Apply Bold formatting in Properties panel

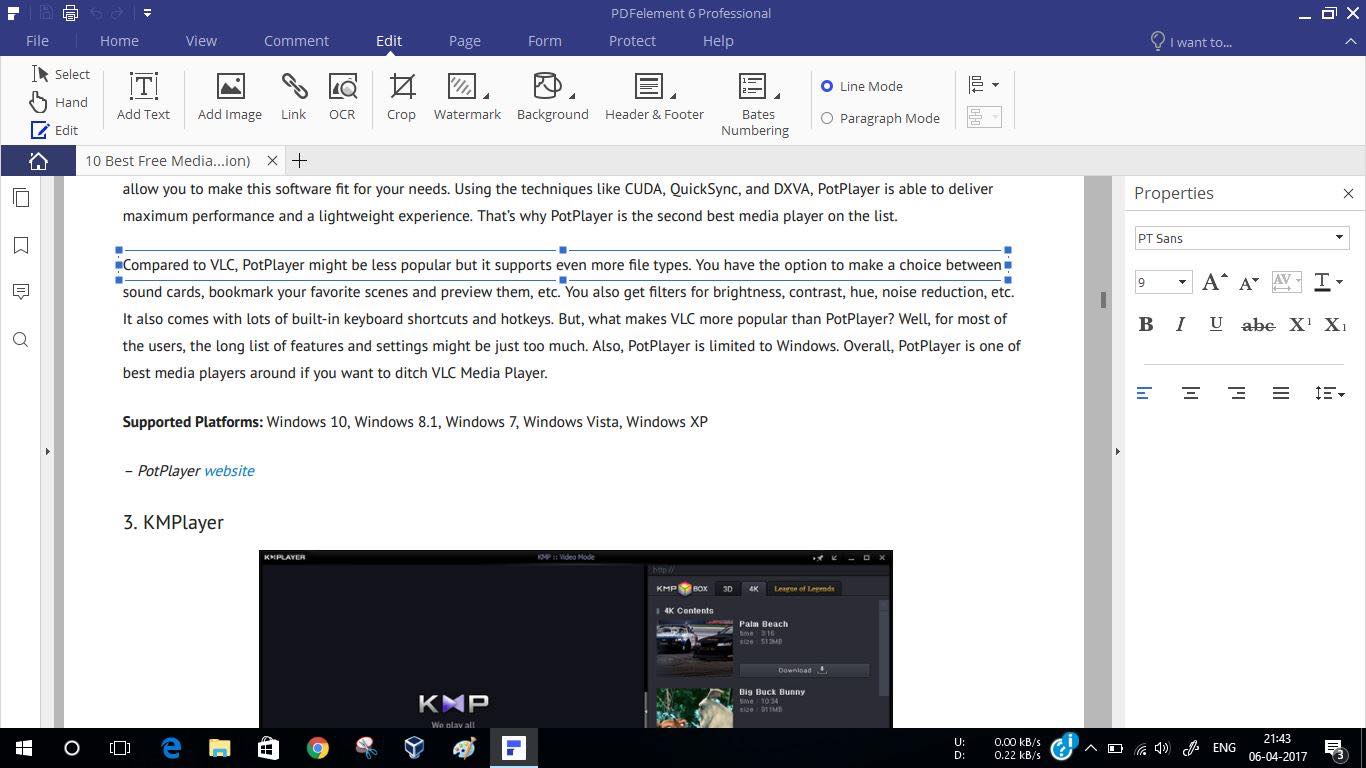(1146, 324)
